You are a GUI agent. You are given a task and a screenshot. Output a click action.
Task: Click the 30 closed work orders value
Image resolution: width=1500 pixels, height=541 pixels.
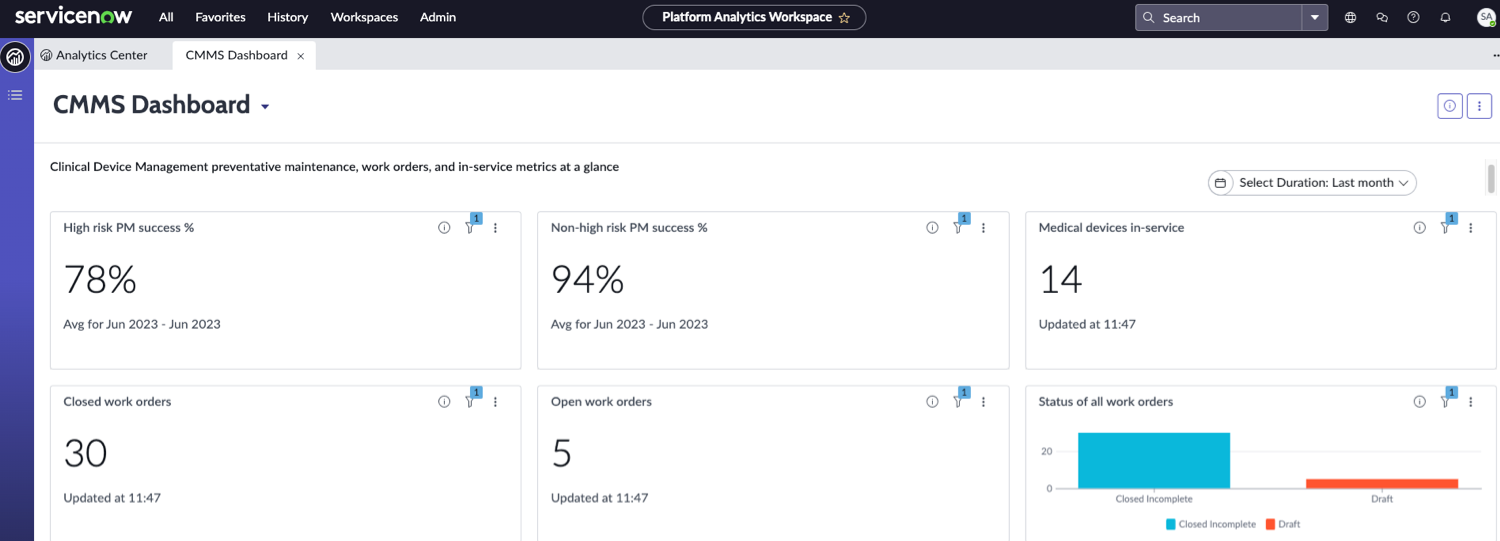pos(85,453)
